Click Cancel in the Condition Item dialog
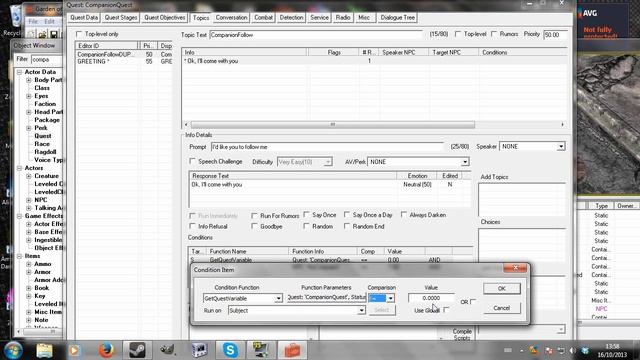 pyautogui.click(x=502, y=308)
